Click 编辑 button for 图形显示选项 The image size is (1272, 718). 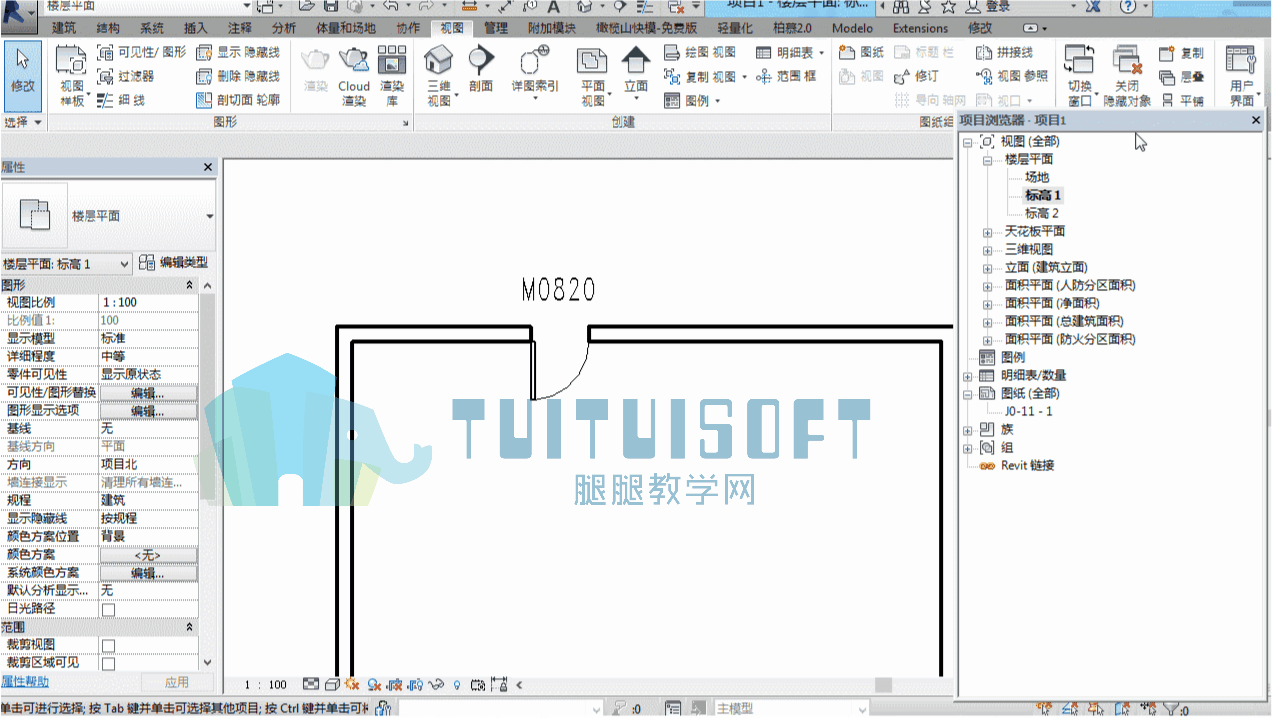(148, 411)
